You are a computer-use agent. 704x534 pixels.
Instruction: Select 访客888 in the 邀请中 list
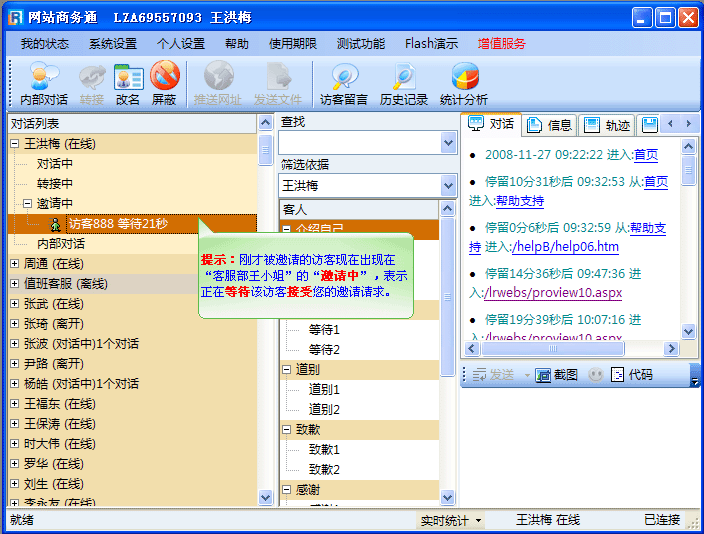117,224
